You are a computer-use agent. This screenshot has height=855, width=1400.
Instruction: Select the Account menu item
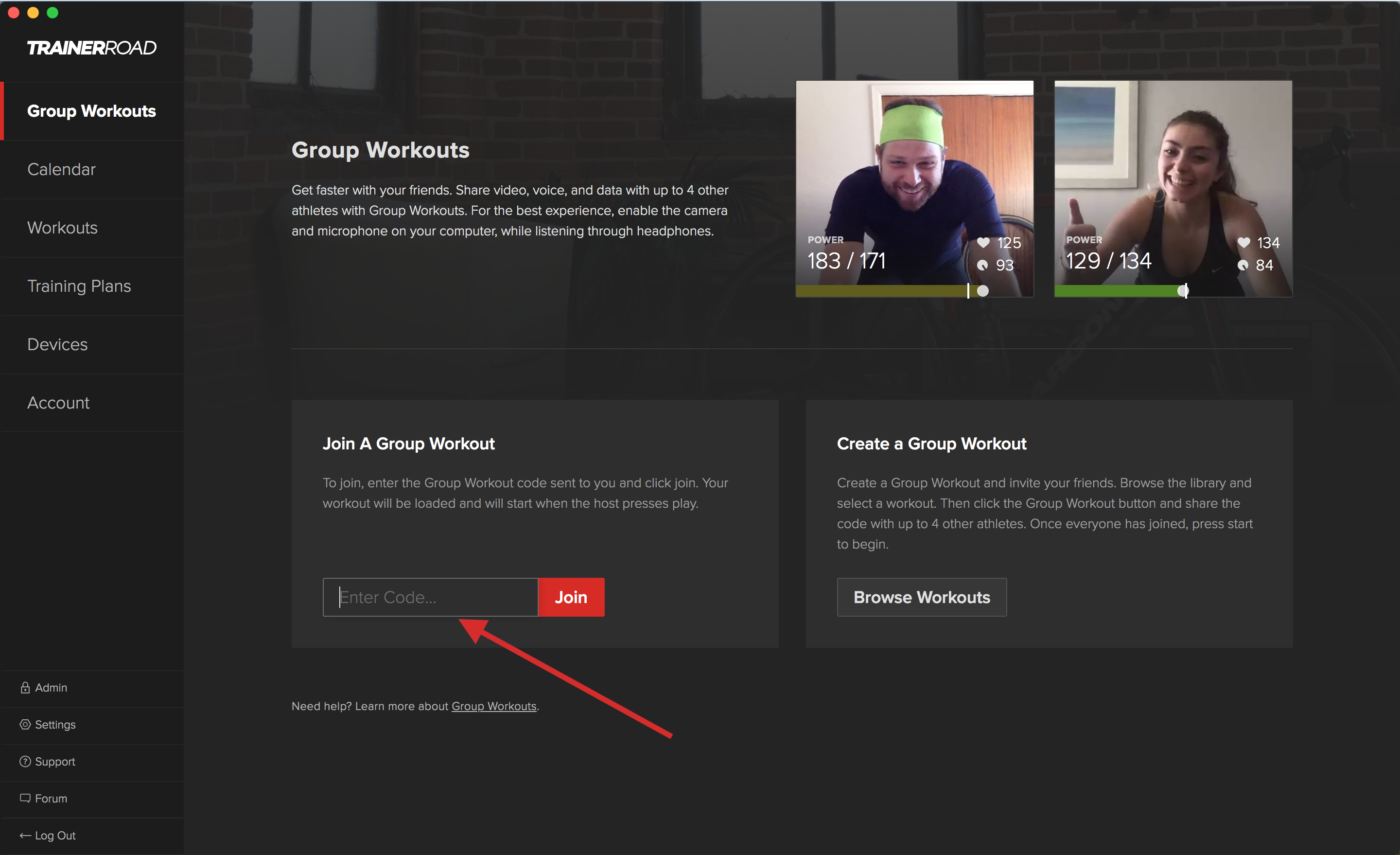(x=58, y=401)
